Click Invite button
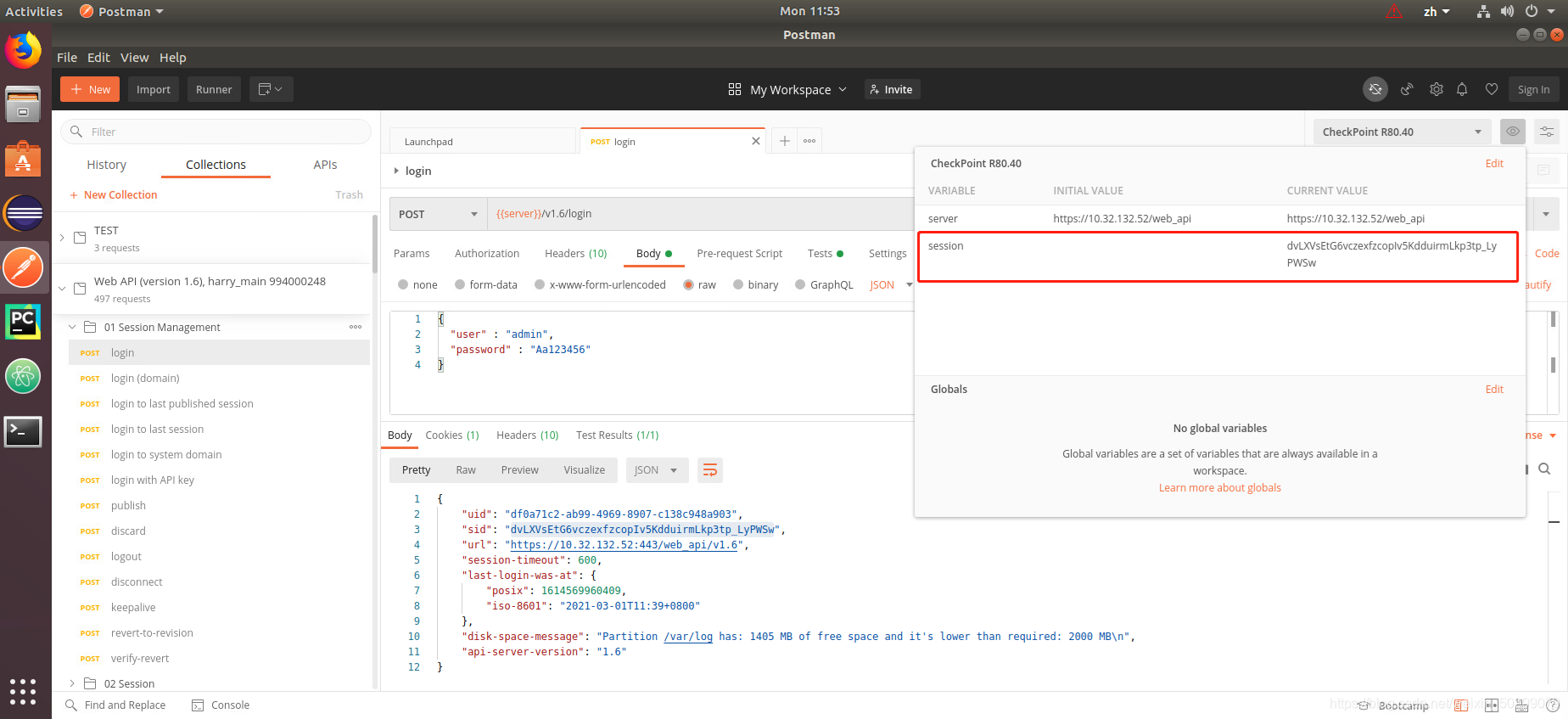The height and width of the screenshot is (719, 1568). [x=892, y=89]
